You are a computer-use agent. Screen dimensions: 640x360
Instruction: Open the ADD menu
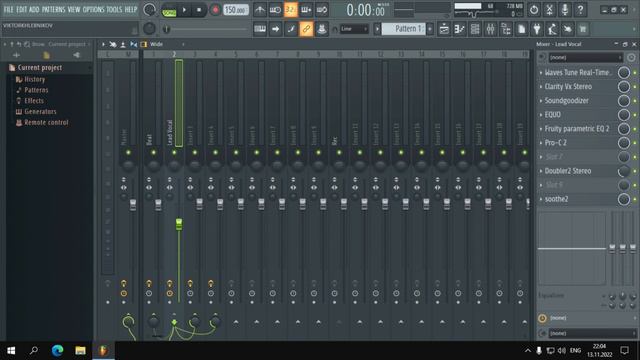tap(34, 9)
